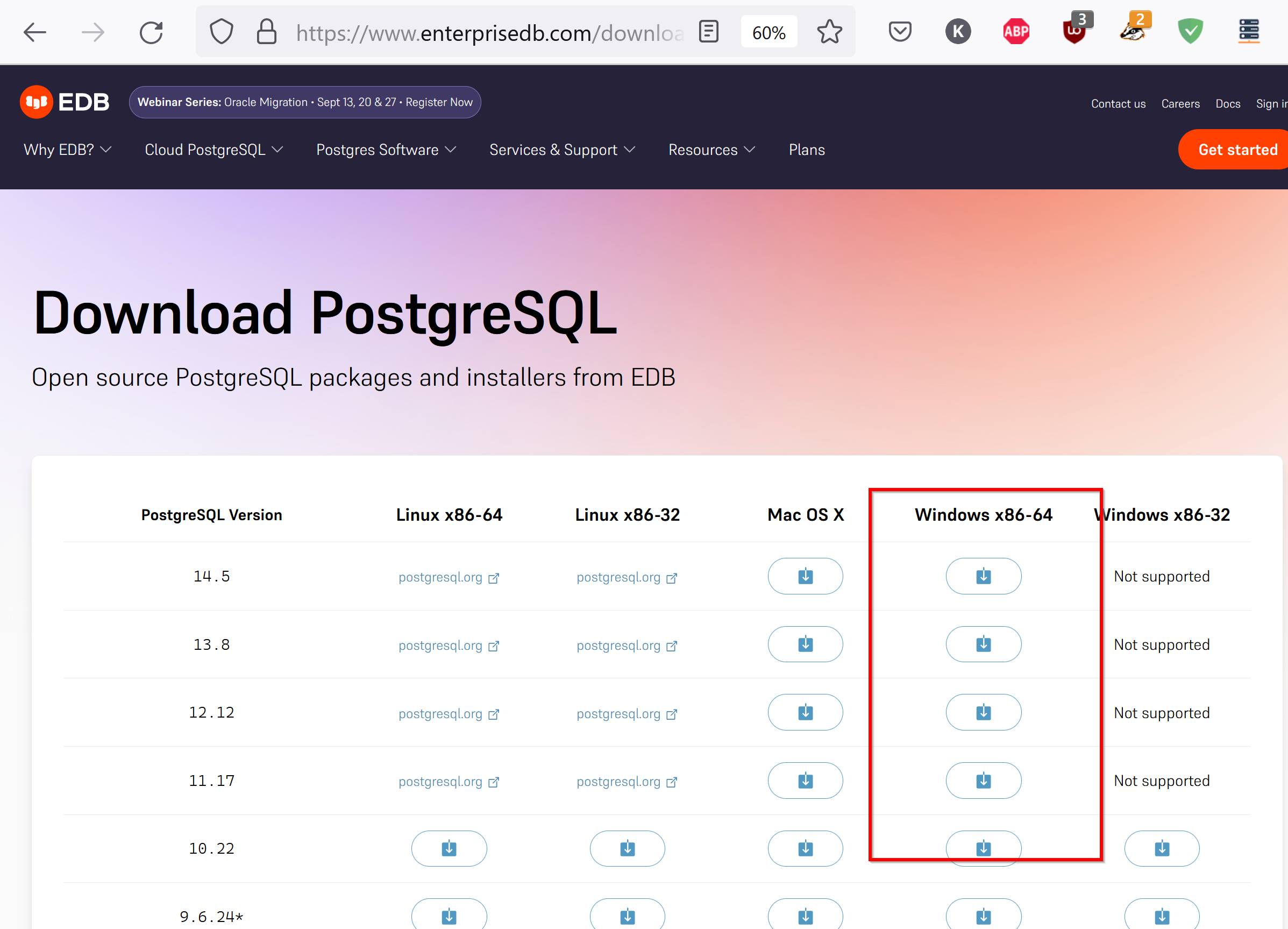This screenshot has width=1288, height=929.
Task: Open the server stack extension icon
Action: tap(1249, 32)
